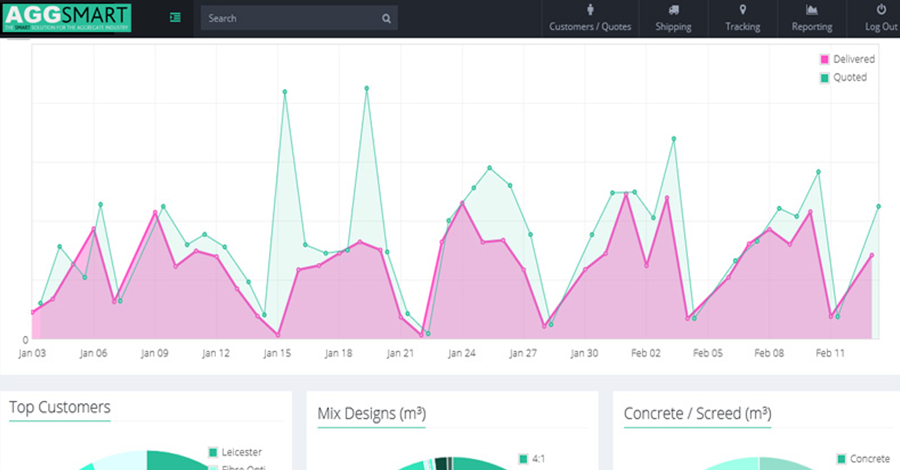Toggle the Concrete legend swatch
Screen dimensions: 900x470
tap(841, 459)
